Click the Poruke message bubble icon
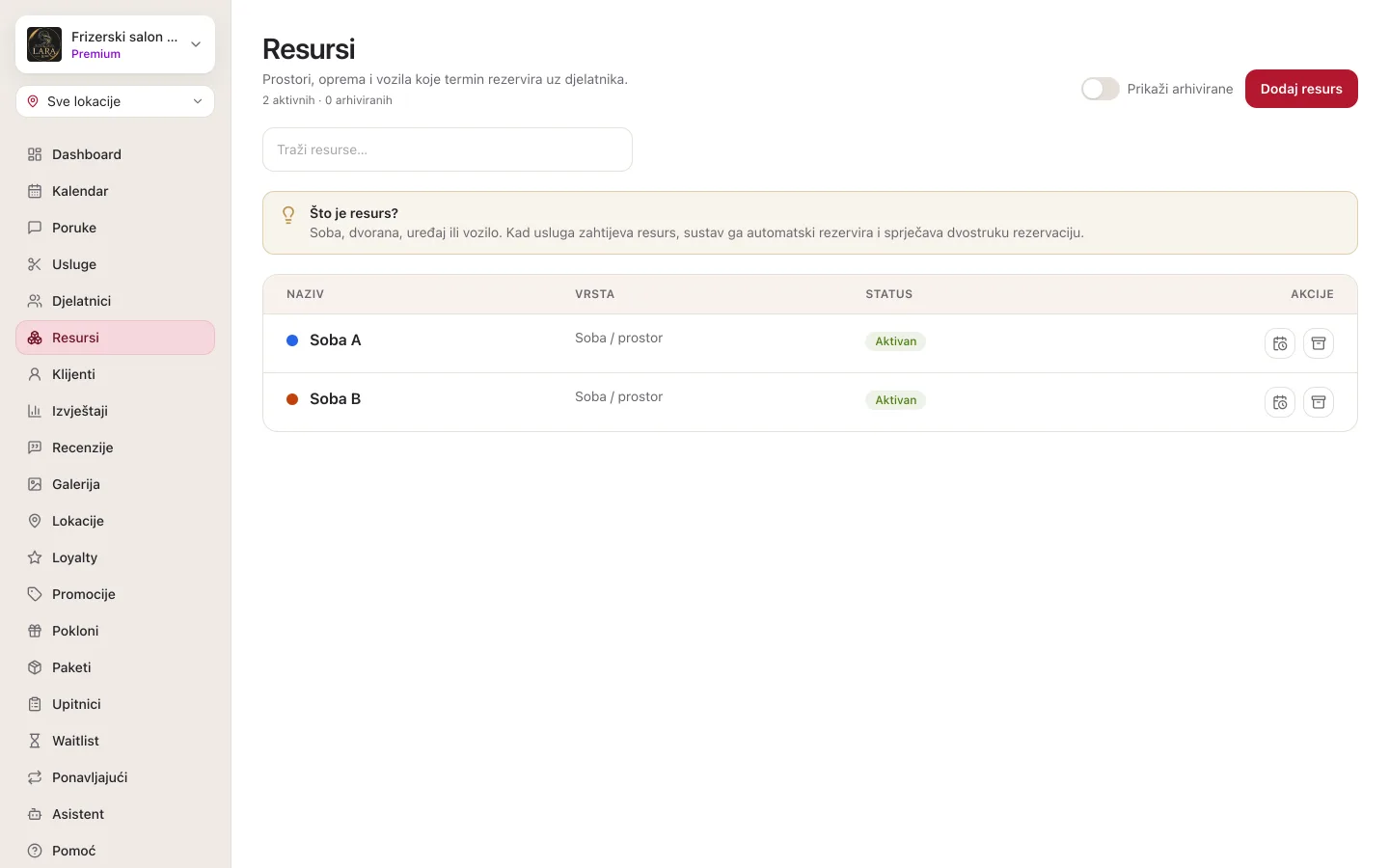The image size is (1389, 868). point(35,228)
